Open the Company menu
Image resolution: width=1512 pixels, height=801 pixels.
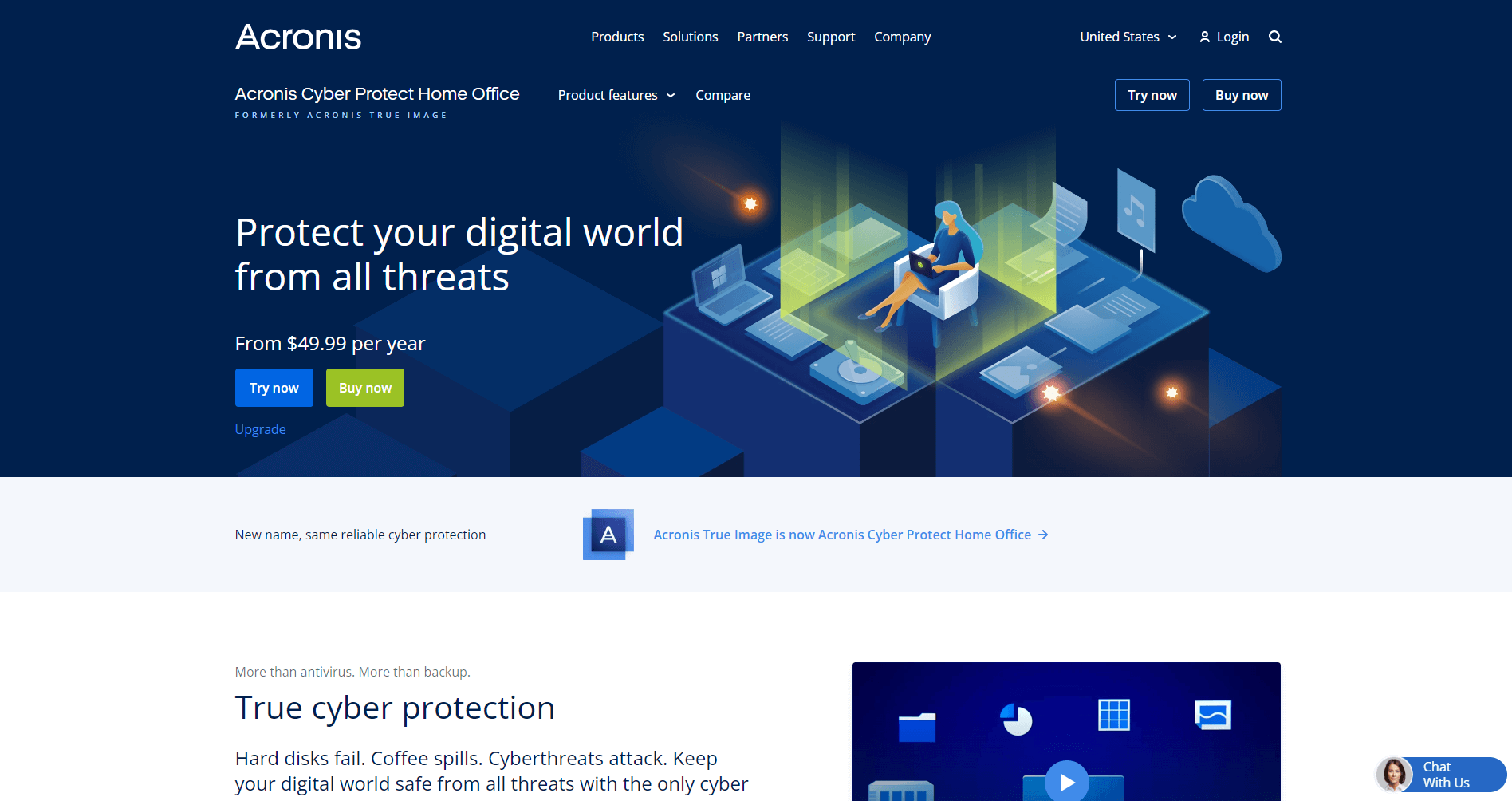click(903, 37)
